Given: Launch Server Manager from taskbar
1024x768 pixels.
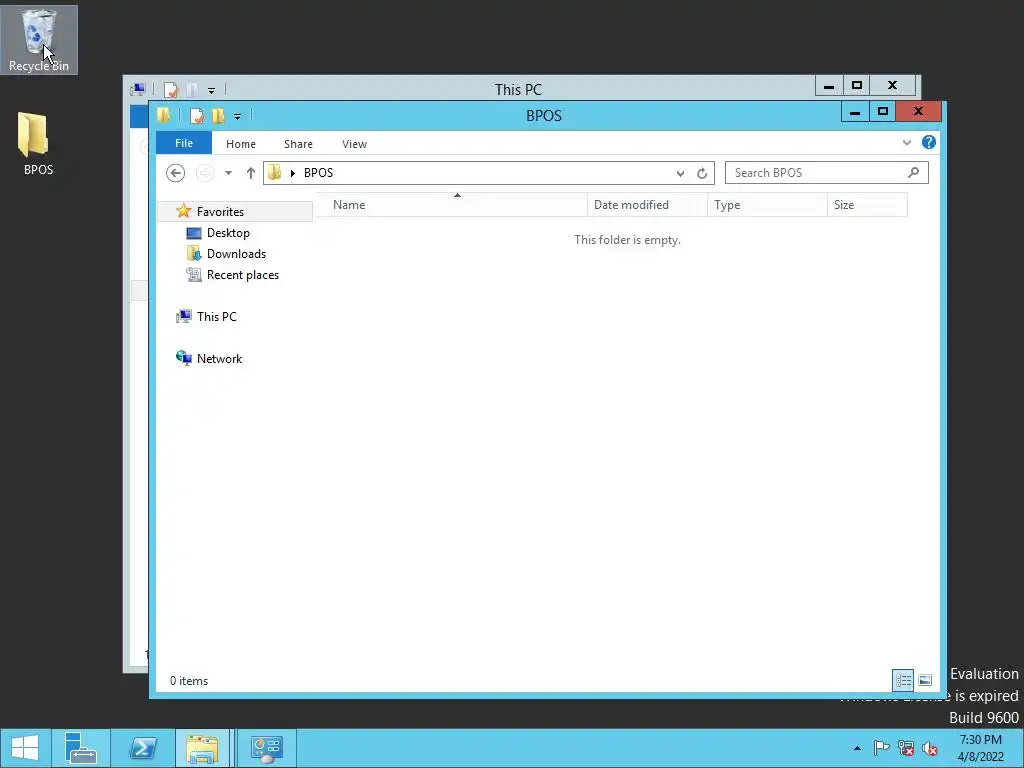Looking at the screenshot, I should pos(81,748).
